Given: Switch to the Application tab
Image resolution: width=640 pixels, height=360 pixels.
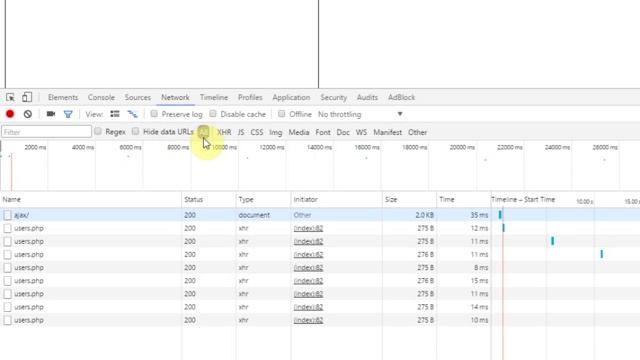Looking at the screenshot, I should [291, 98].
